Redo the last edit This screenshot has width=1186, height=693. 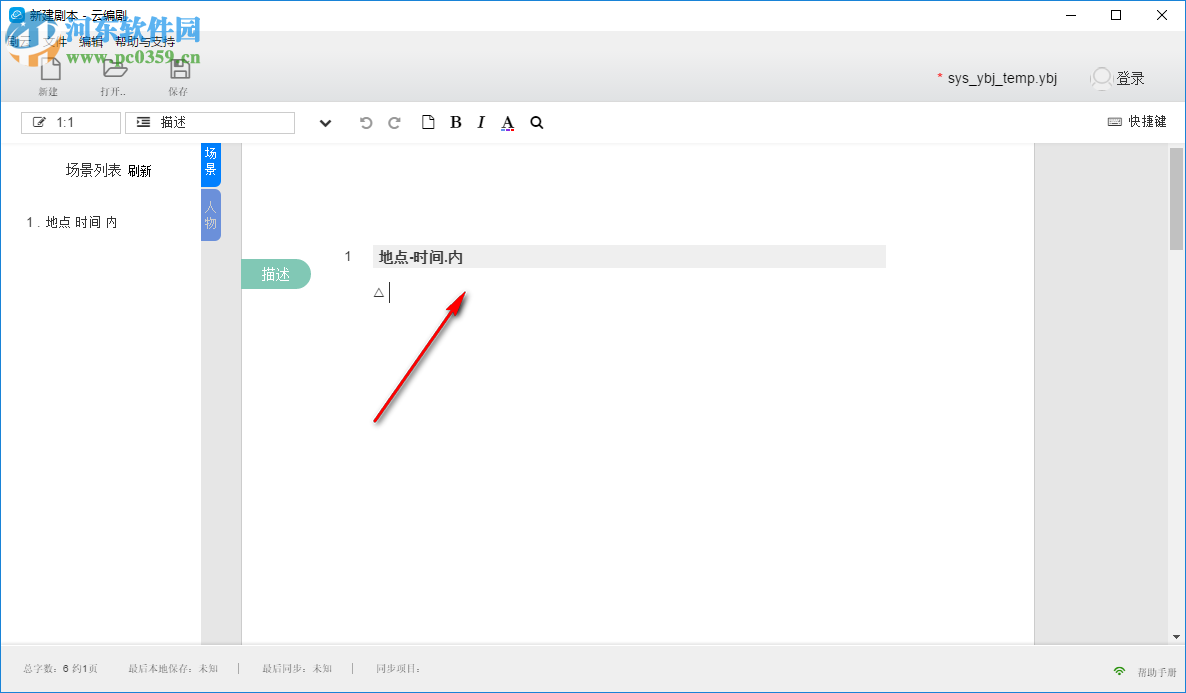tap(394, 122)
